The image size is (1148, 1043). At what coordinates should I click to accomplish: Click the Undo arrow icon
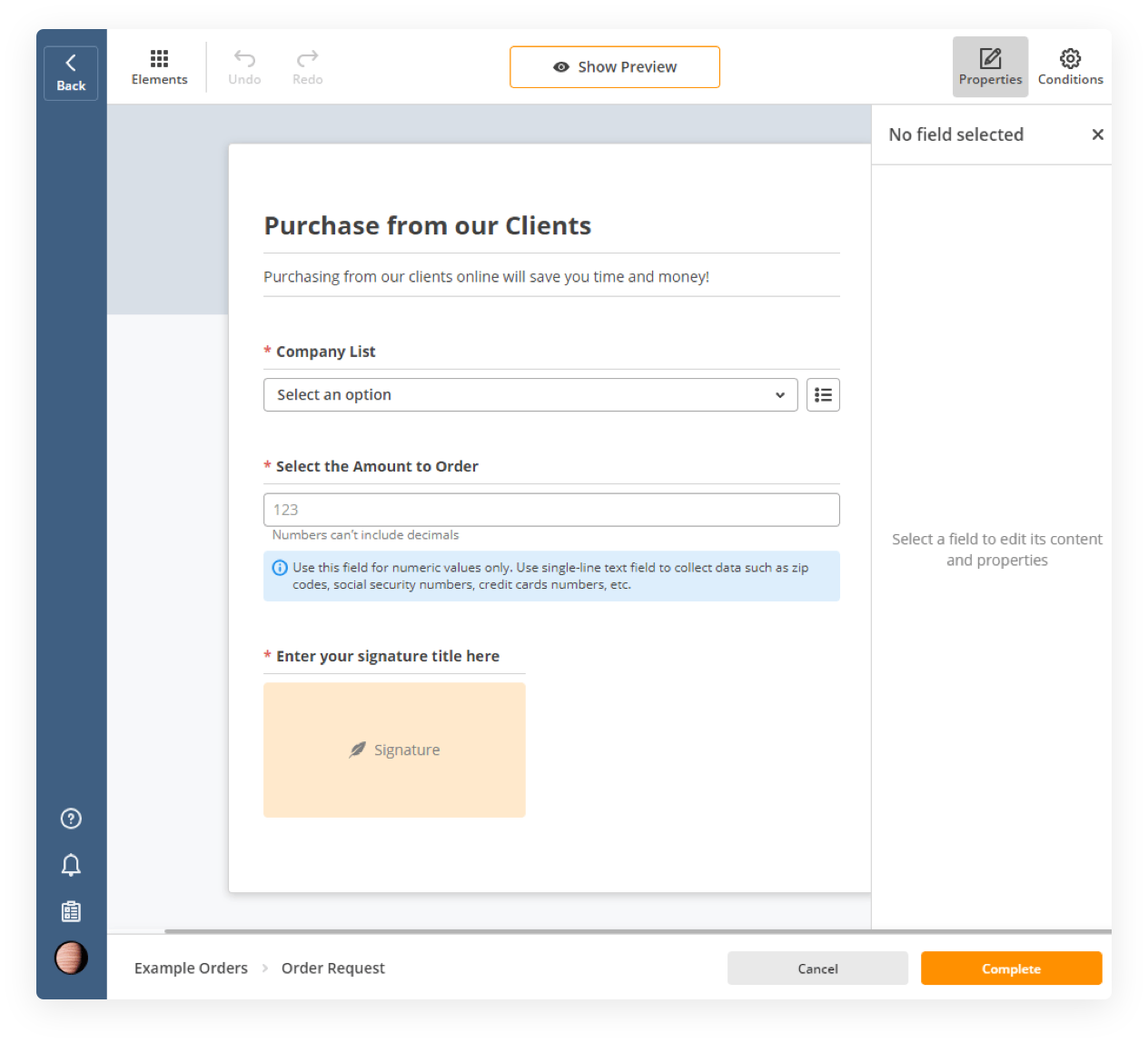[x=244, y=60]
